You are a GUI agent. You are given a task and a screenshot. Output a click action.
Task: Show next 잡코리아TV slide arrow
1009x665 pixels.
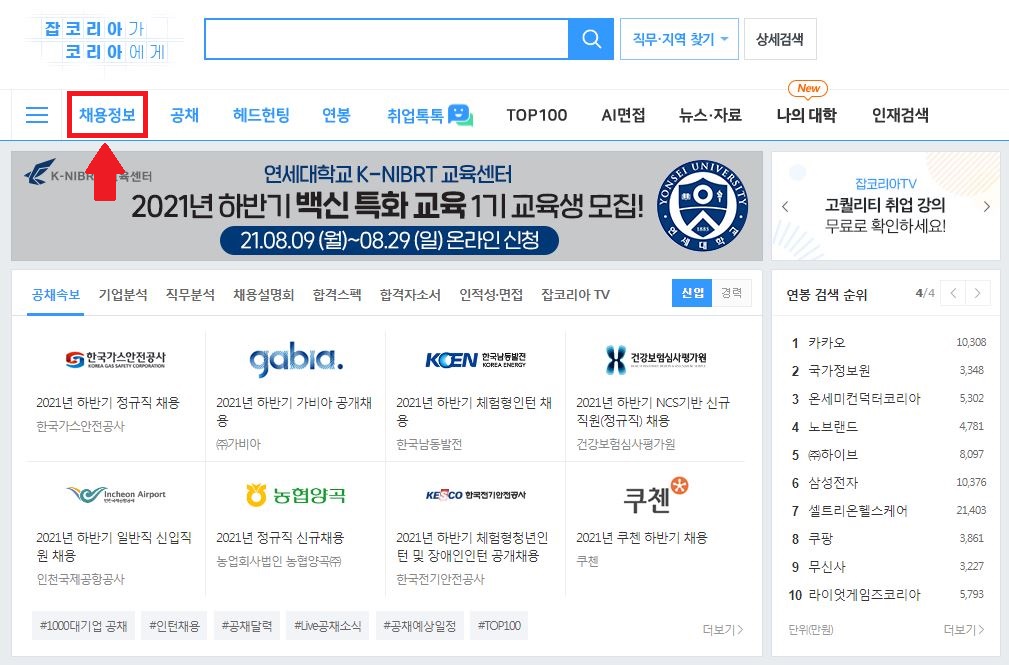point(986,207)
